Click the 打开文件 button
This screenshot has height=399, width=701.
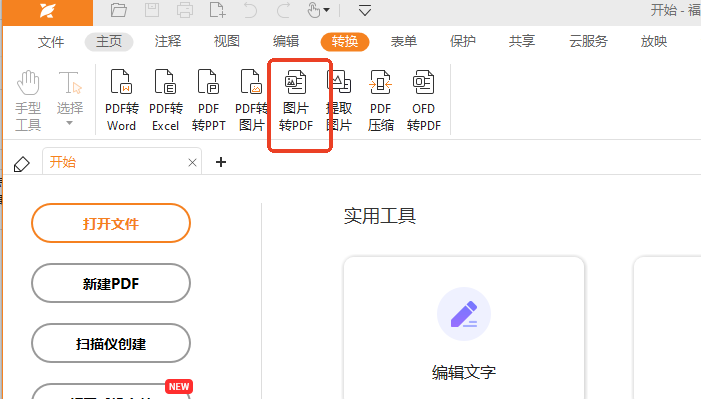click(111, 223)
